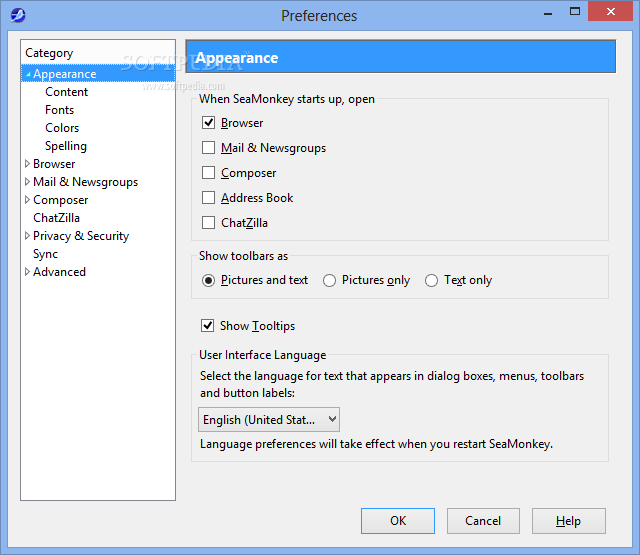Choose Pictures only radio button
The image size is (640, 555).
coord(329,280)
